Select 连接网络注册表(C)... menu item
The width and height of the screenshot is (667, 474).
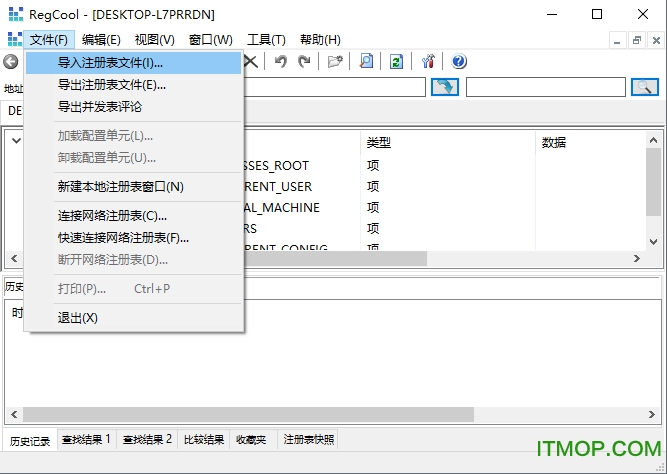pyautogui.click(x=134, y=216)
